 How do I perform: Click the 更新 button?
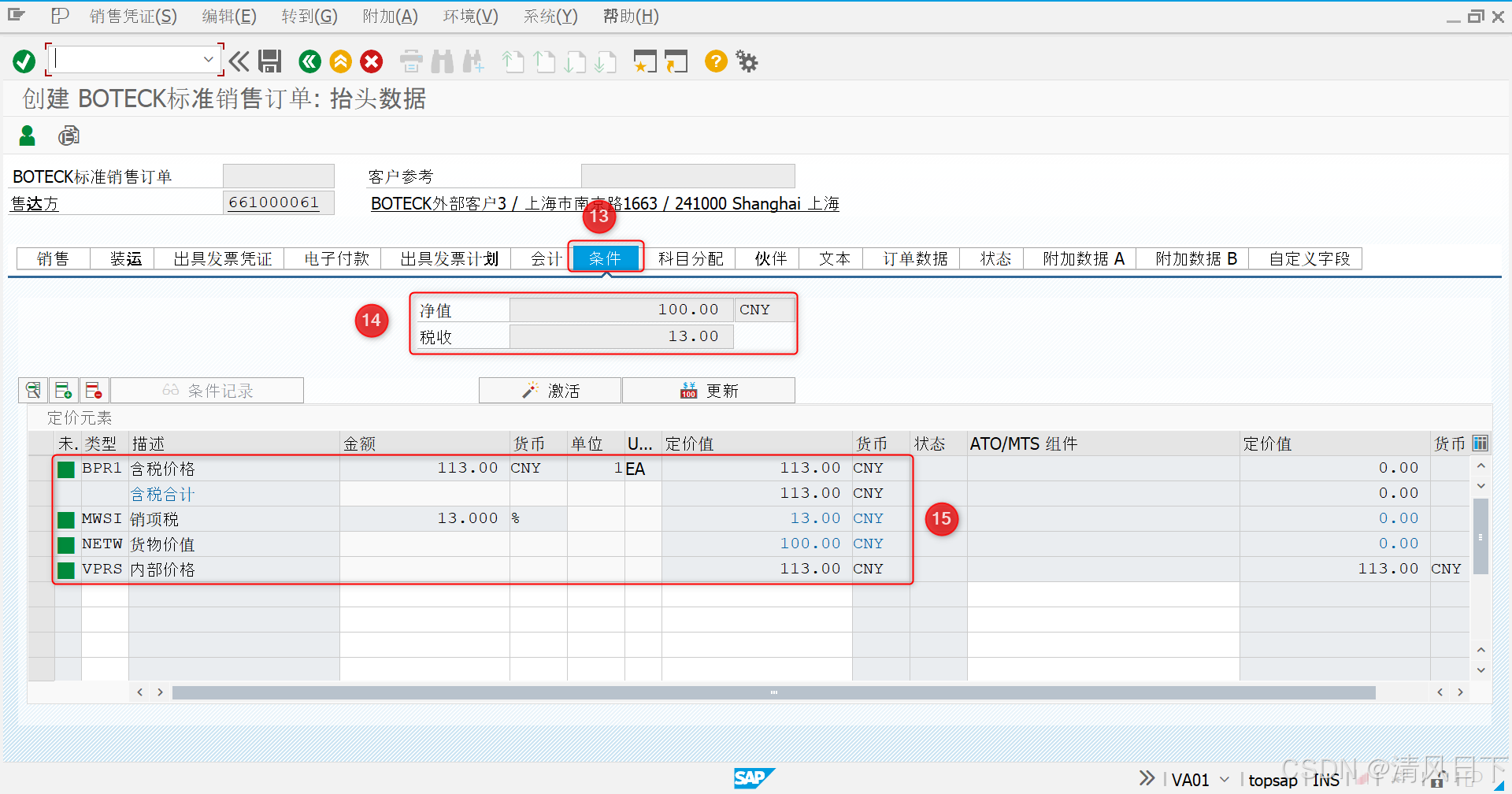coord(709,390)
